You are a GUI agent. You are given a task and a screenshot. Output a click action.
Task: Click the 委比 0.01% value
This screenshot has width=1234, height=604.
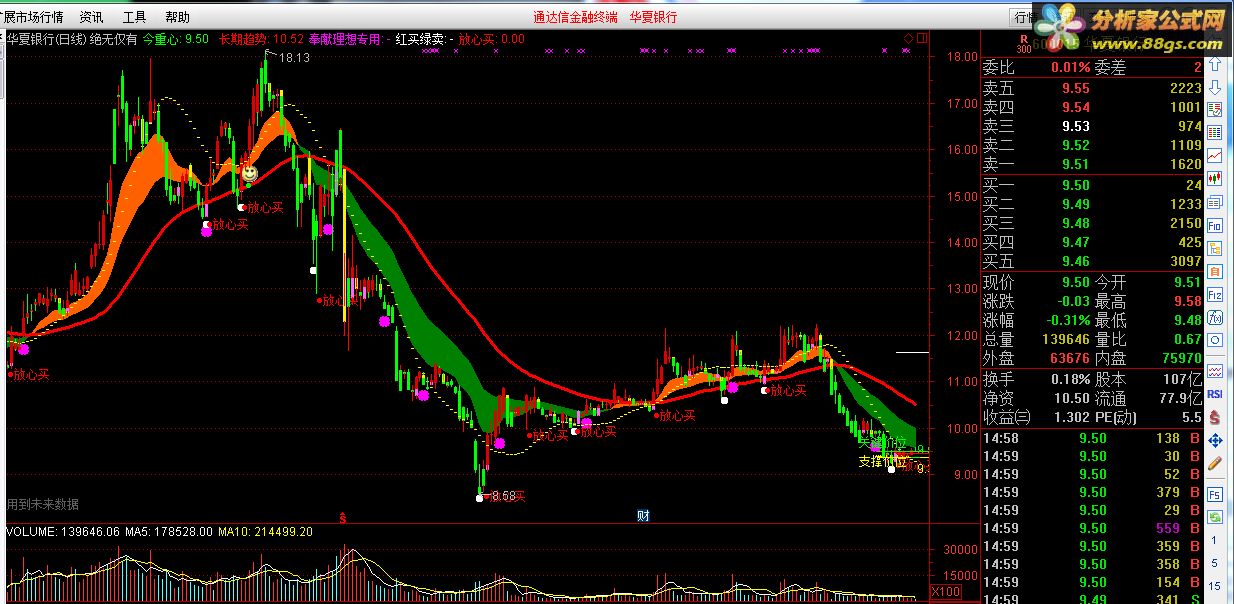point(1070,68)
